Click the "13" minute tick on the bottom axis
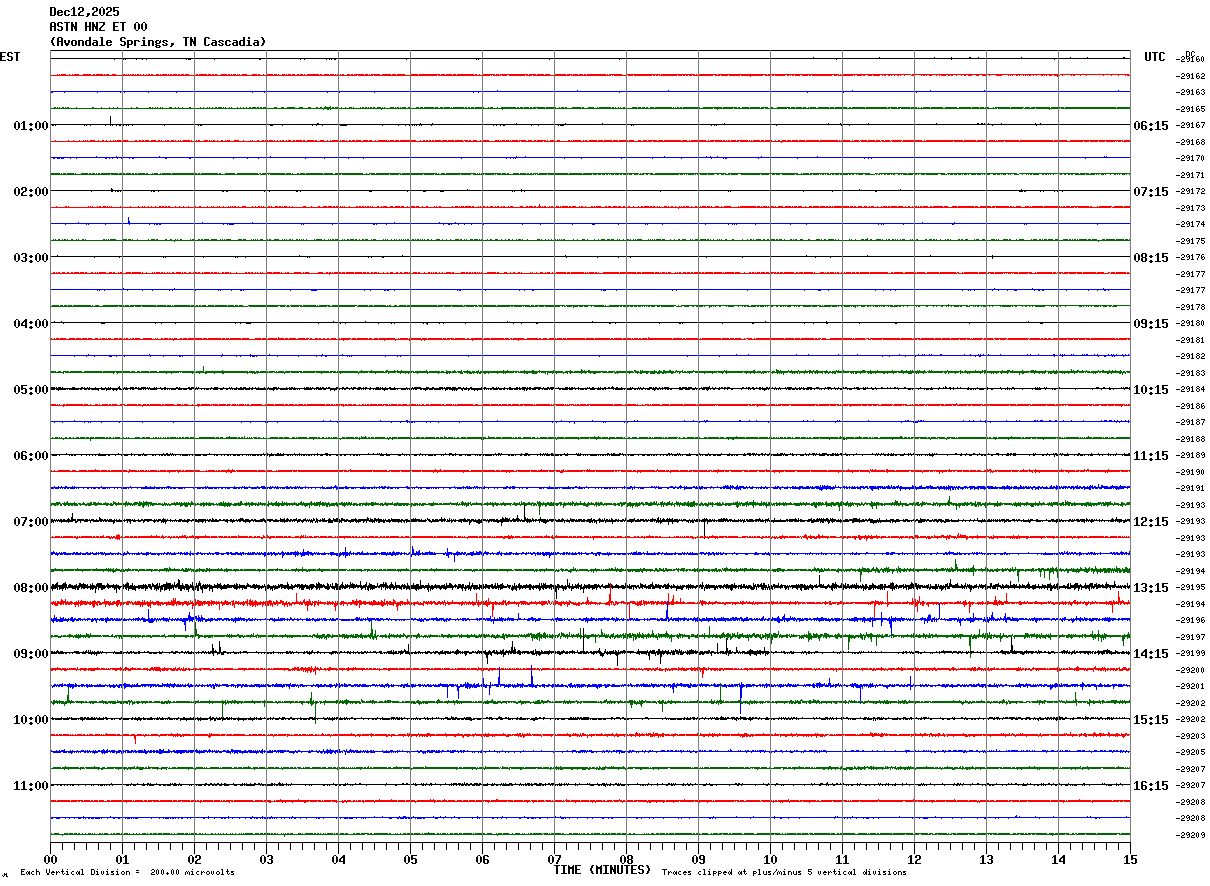The height and width of the screenshot is (886, 1210). click(x=986, y=859)
